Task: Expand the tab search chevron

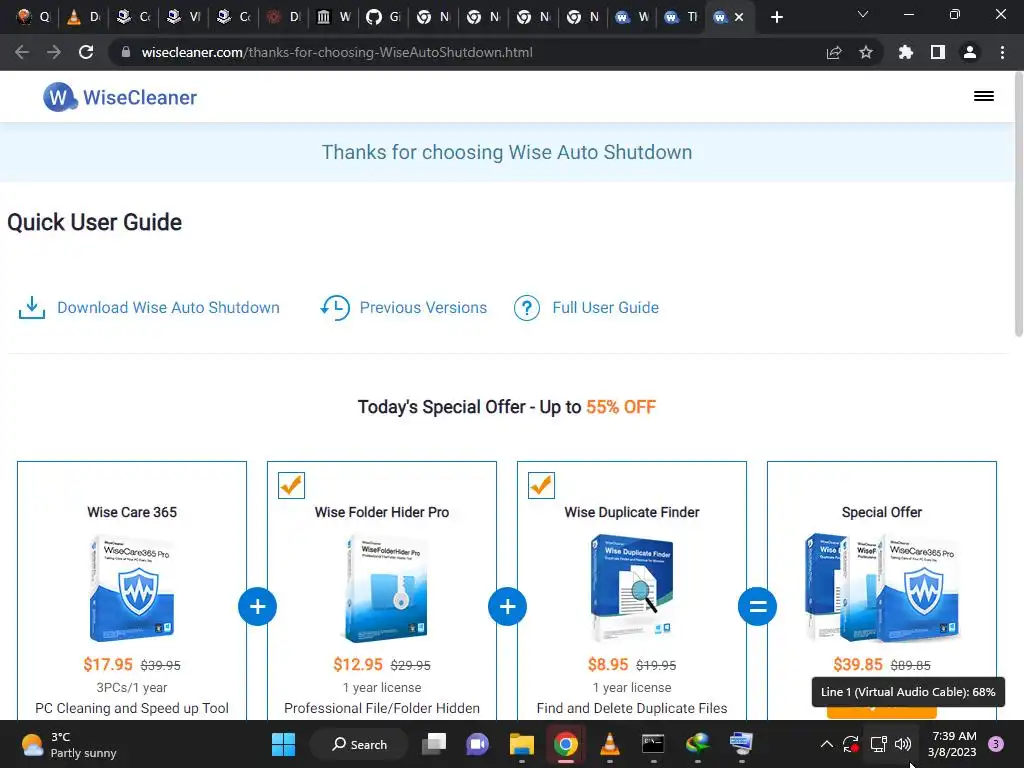Action: click(863, 14)
